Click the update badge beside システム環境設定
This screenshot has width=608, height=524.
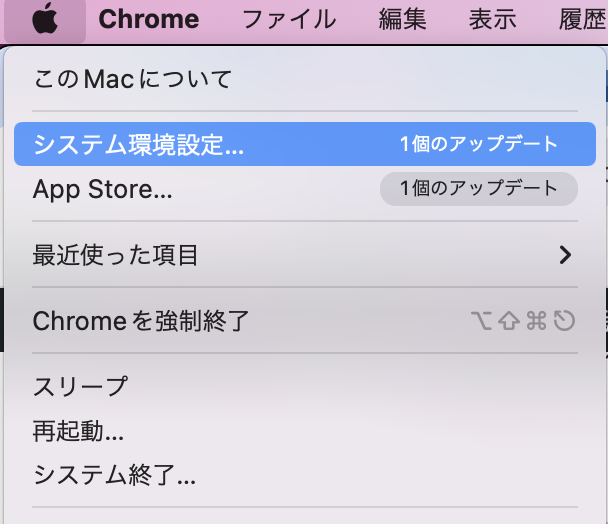[x=479, y=144]
